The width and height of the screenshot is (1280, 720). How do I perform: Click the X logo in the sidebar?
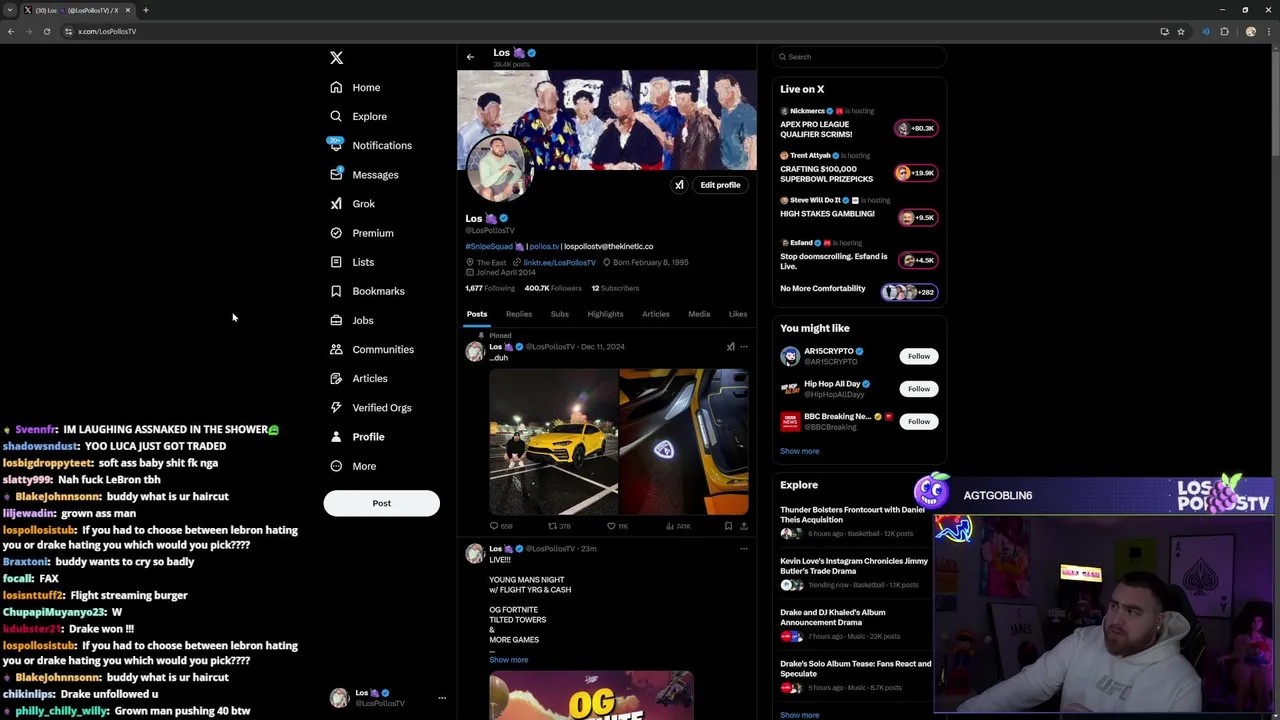[x=336, y=58]
